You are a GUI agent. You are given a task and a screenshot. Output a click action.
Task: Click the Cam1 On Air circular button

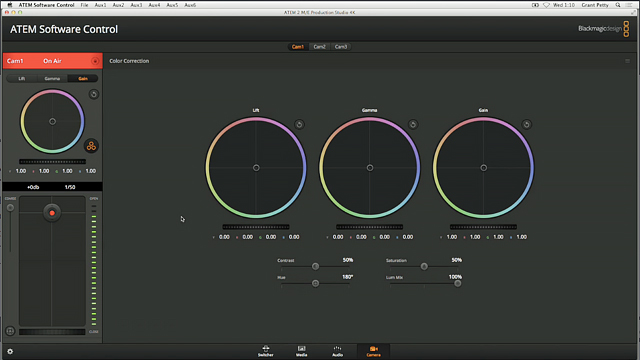coord(95,61)
